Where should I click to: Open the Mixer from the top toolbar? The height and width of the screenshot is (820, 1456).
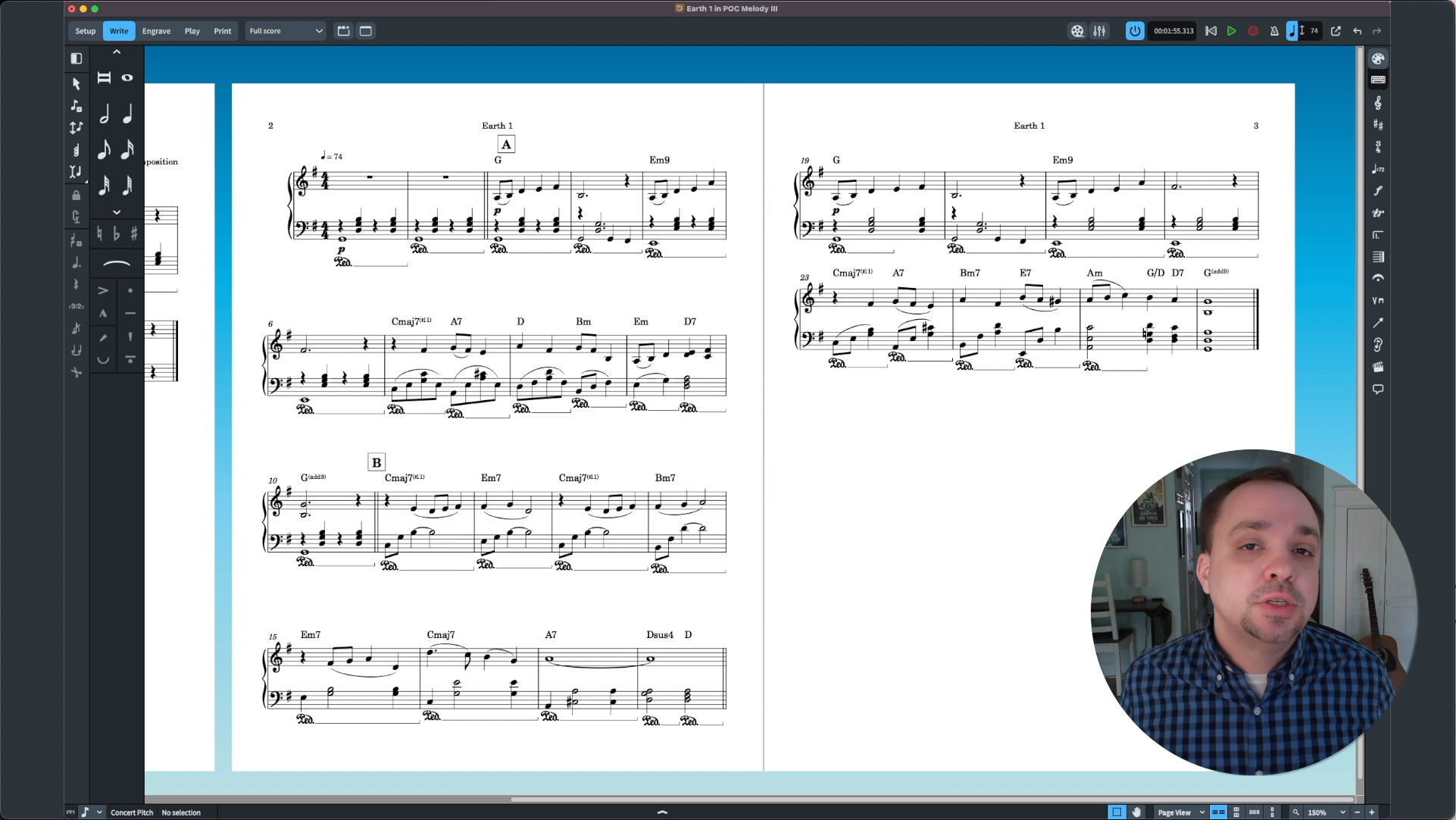(x=1100, y=31)
